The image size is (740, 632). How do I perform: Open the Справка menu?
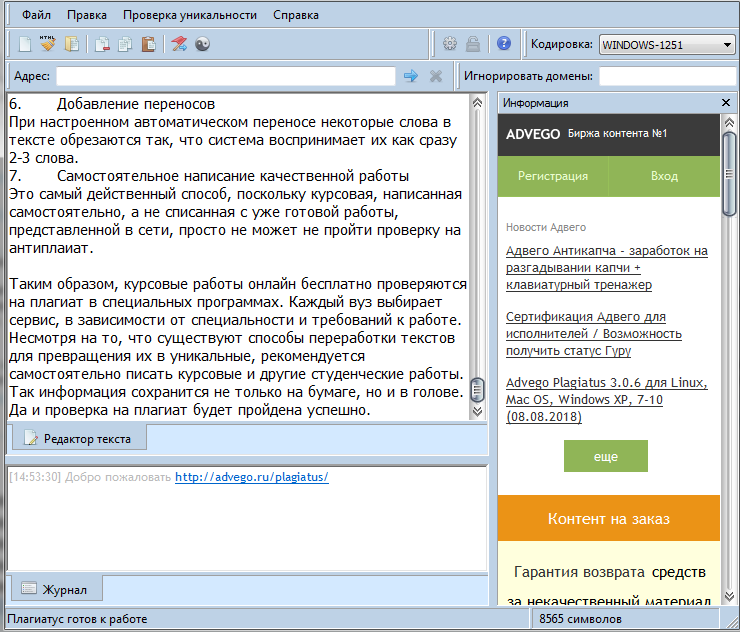296,15
